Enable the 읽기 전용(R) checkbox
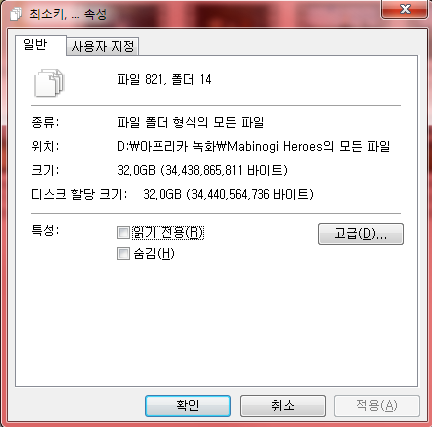 point(123,232)
